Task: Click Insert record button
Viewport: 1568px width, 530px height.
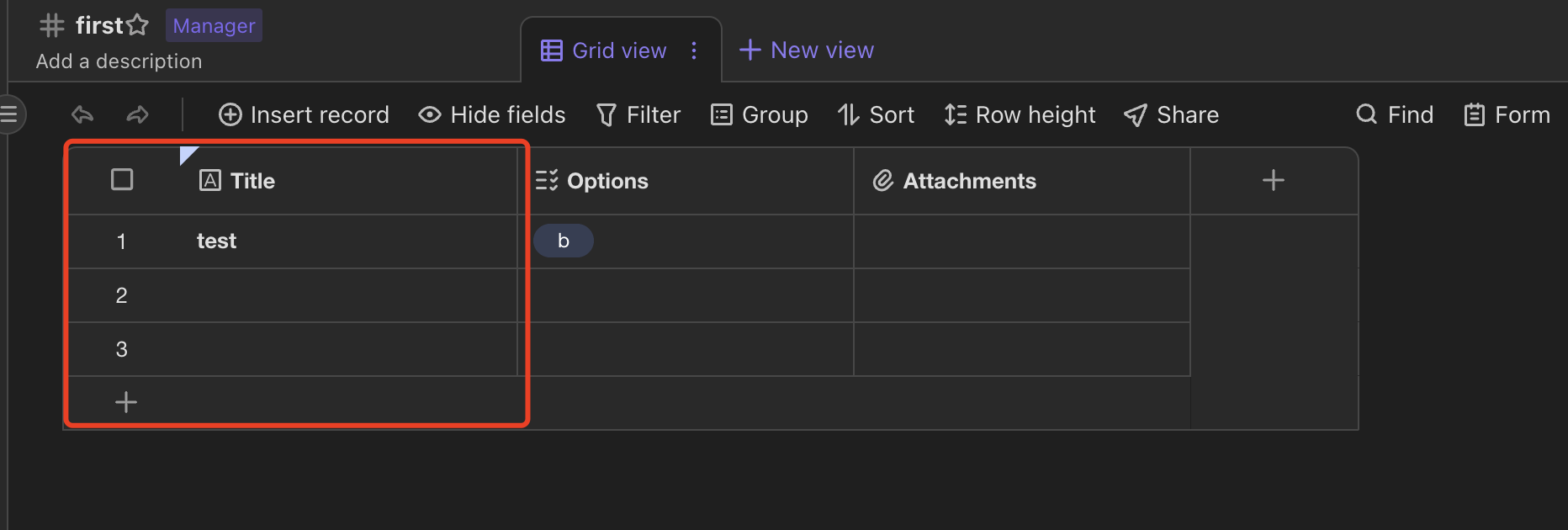Action: click(x=304, y=114)
